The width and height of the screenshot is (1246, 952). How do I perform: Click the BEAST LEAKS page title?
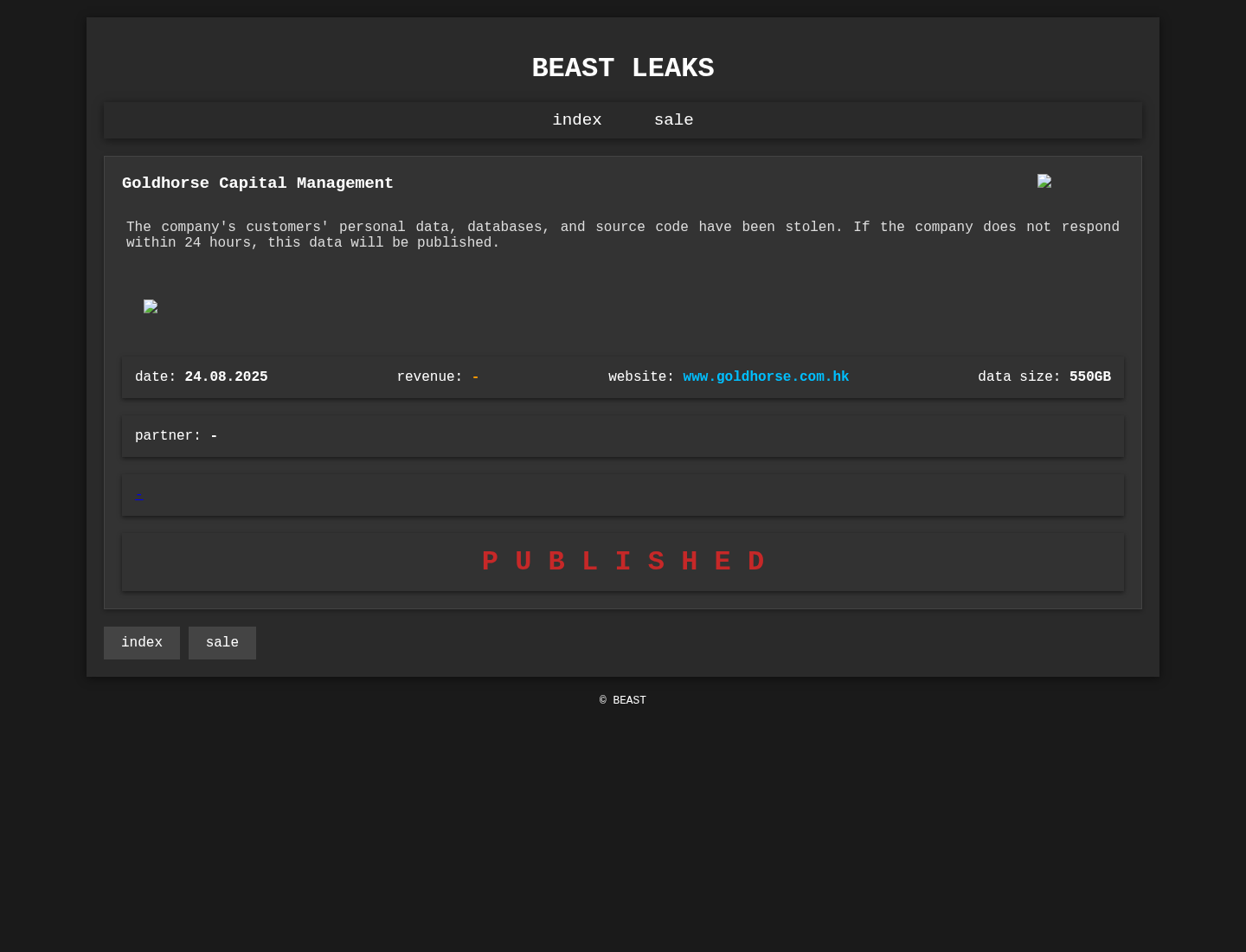pos(623,68)
